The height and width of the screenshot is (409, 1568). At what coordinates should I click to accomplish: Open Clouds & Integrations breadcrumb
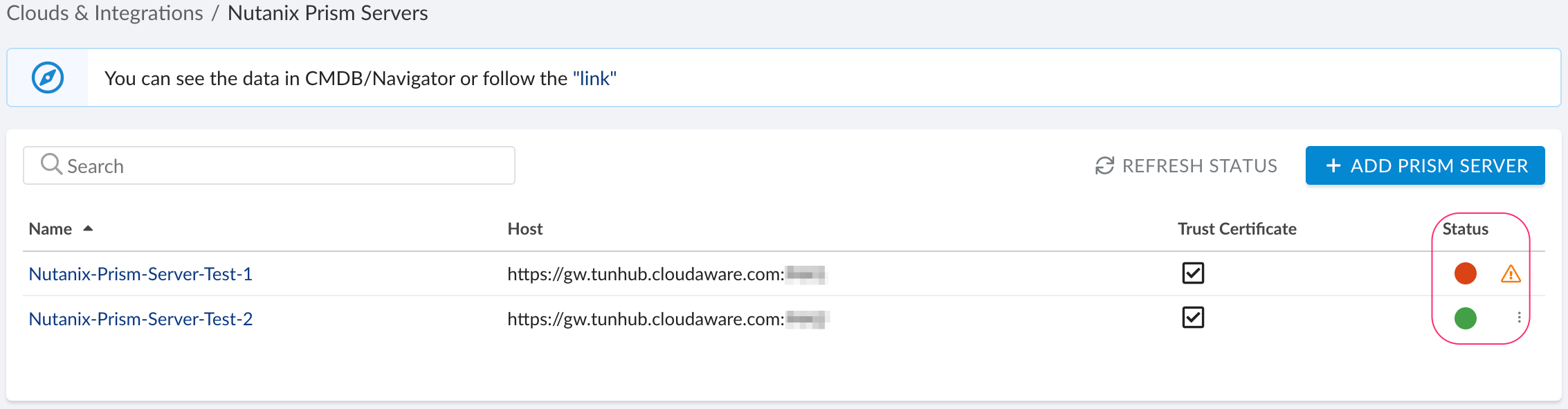(105, 13)
